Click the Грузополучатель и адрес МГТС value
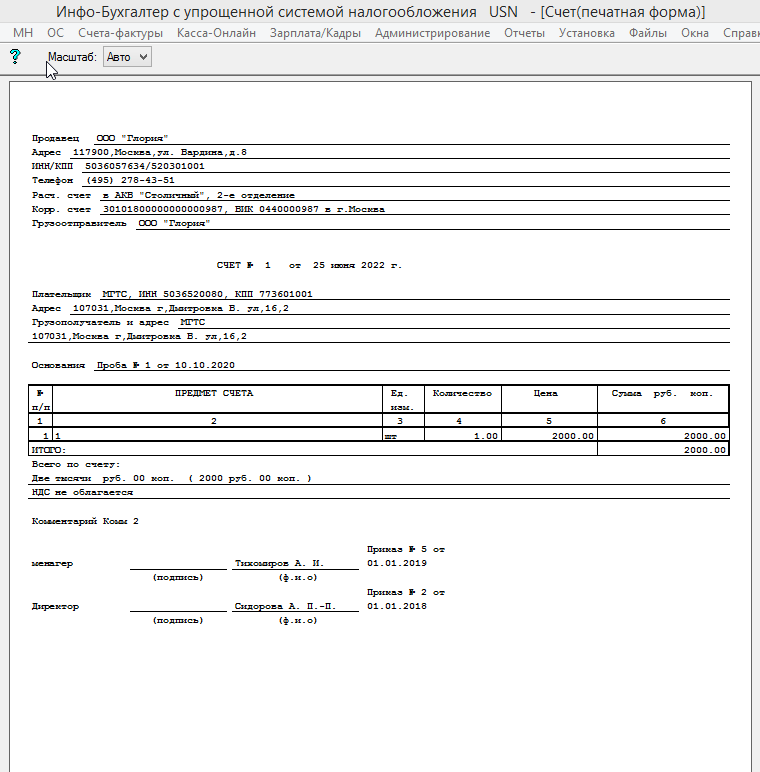The width and height of the screenshot is (760, 772). (x=192, y=322)
